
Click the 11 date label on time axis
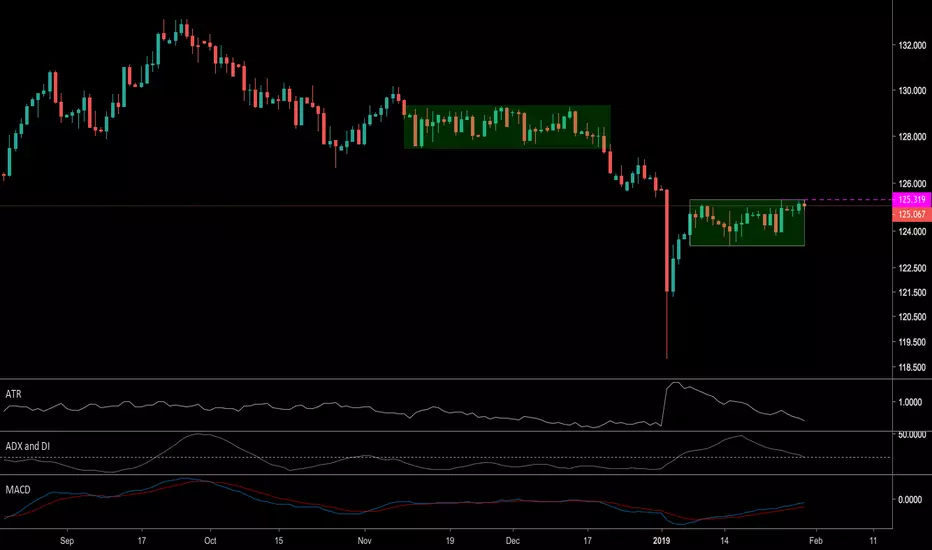coord(873,540)
